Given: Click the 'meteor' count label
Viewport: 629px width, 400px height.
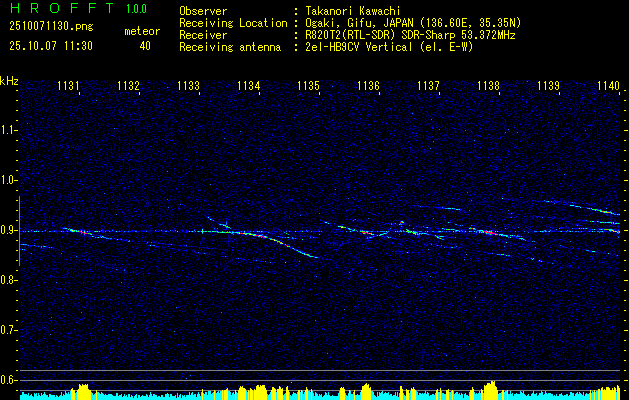Looking at the screenshot, I should [x=142, y=32].
